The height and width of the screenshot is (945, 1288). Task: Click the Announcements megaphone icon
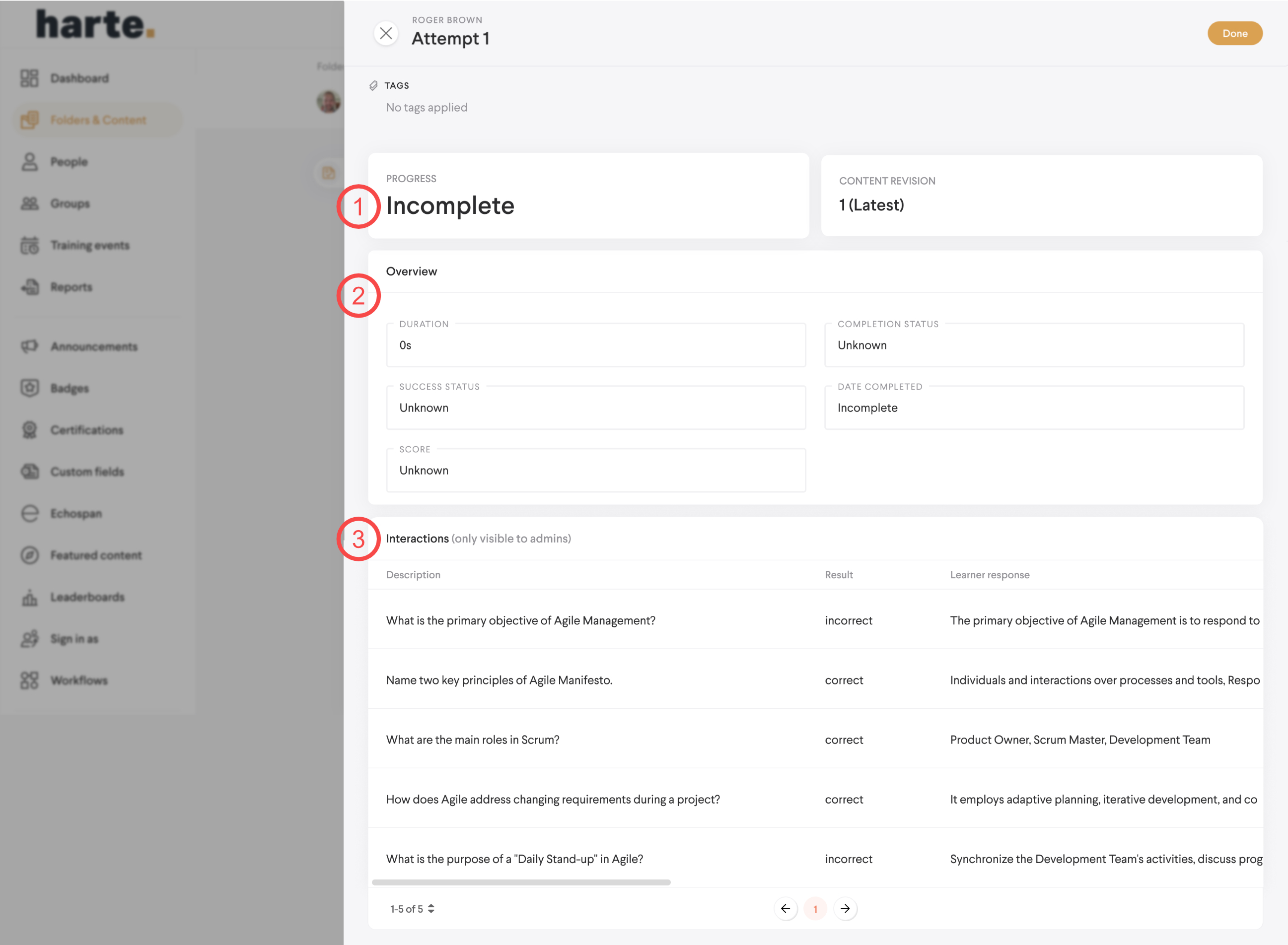tap(29, 346)
